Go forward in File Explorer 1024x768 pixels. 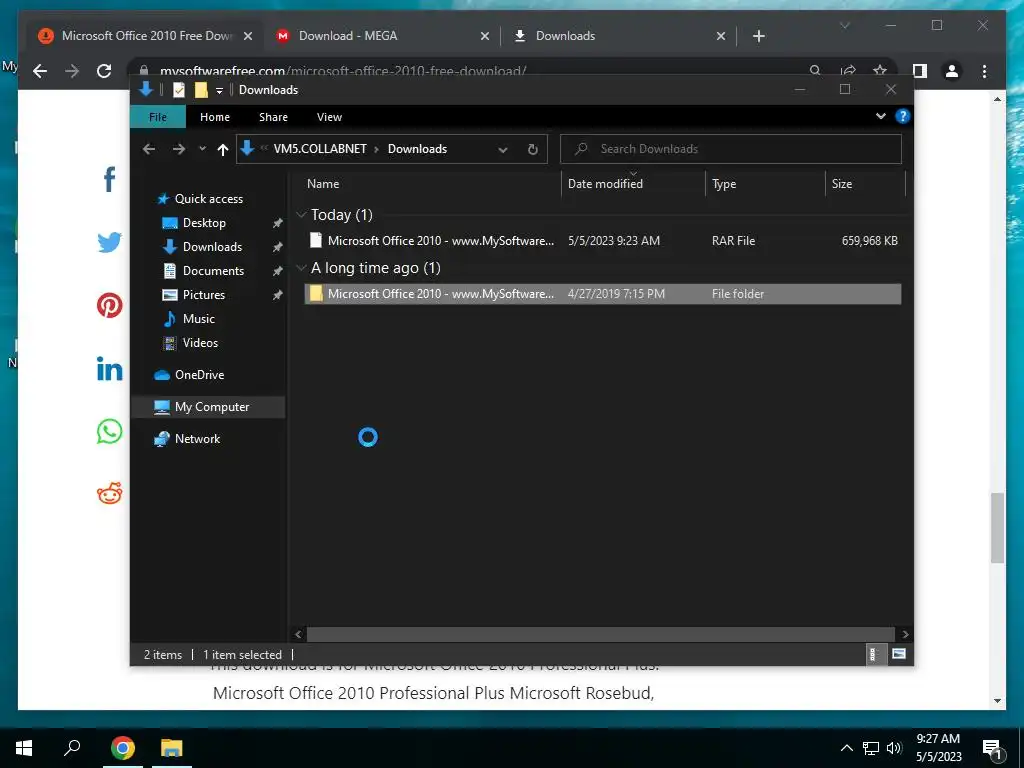[x=178, y=149]
